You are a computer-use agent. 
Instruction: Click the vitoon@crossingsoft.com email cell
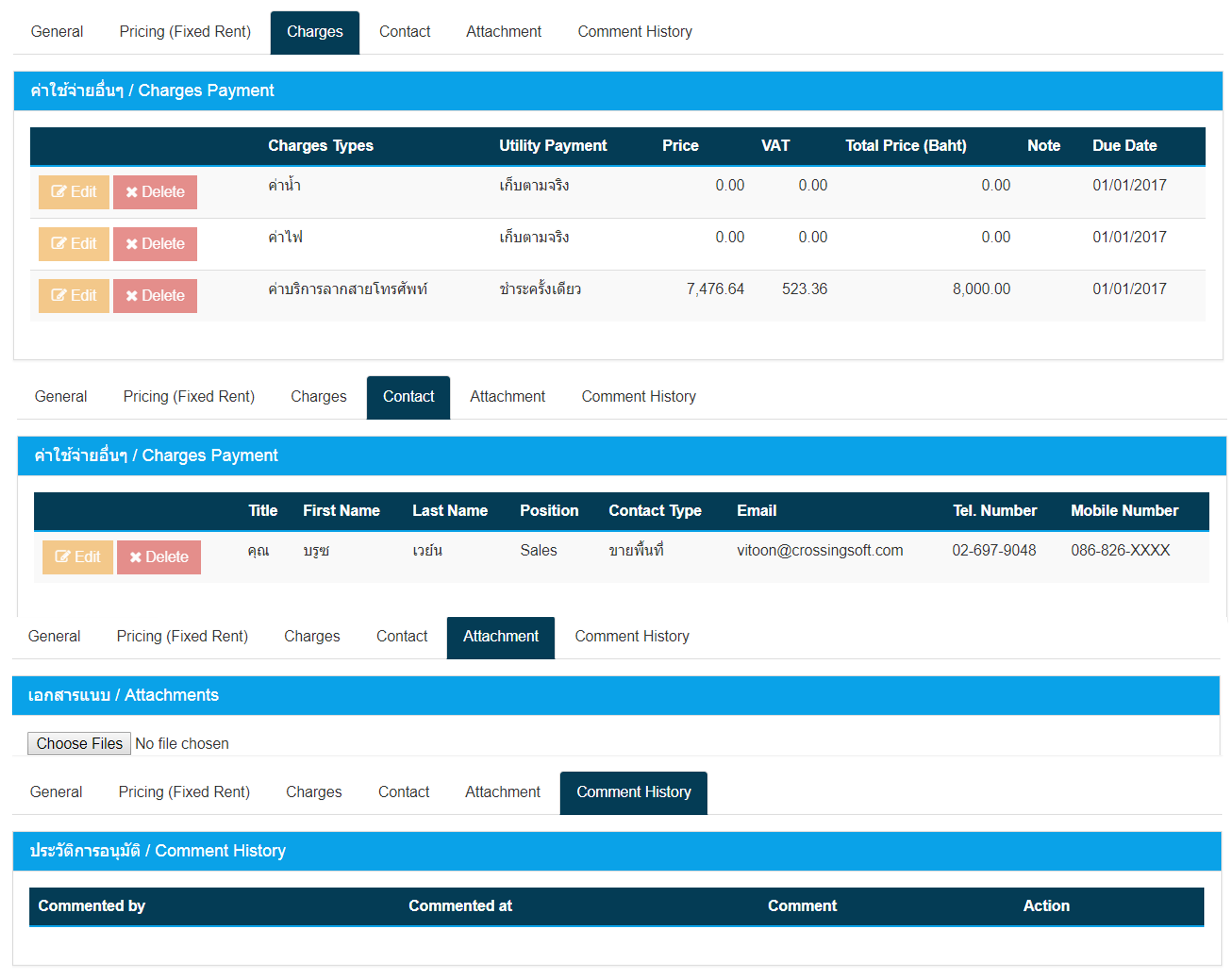coord(820,551)
